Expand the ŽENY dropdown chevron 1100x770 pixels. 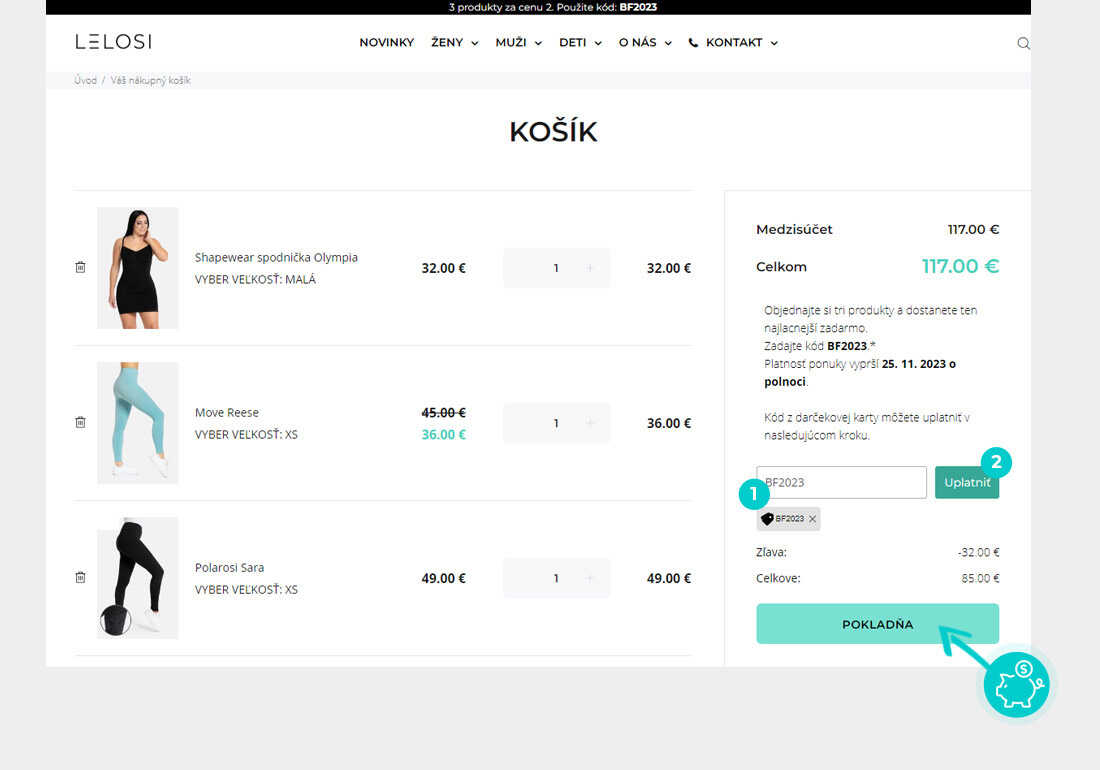pyautogui.click(x=475, y=43)
